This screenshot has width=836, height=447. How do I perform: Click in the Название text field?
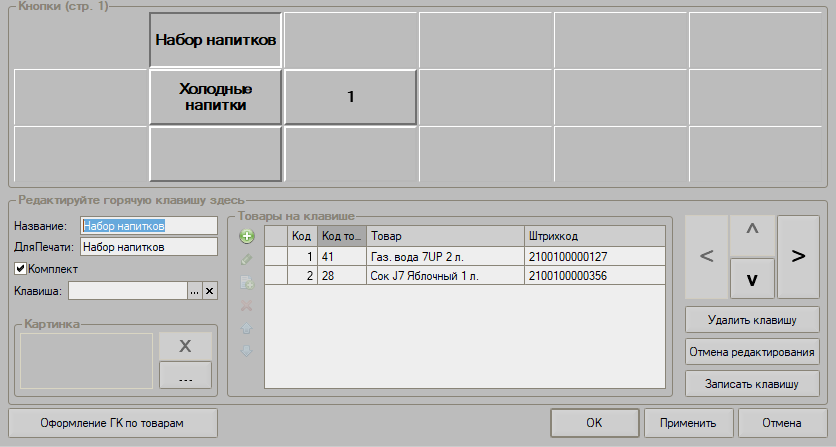[148, 227]
